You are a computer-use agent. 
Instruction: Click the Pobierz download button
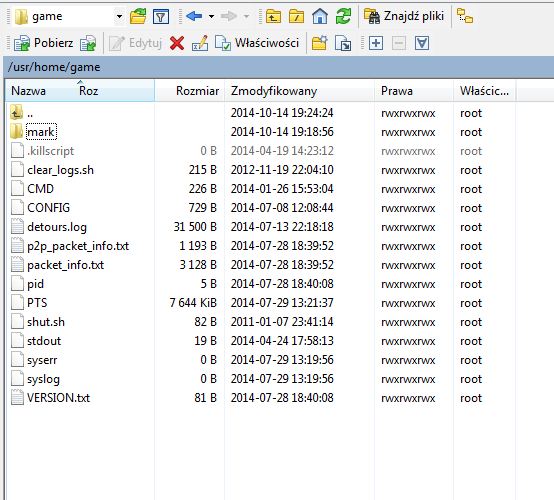pyautogui.click(x=44, y=43)
